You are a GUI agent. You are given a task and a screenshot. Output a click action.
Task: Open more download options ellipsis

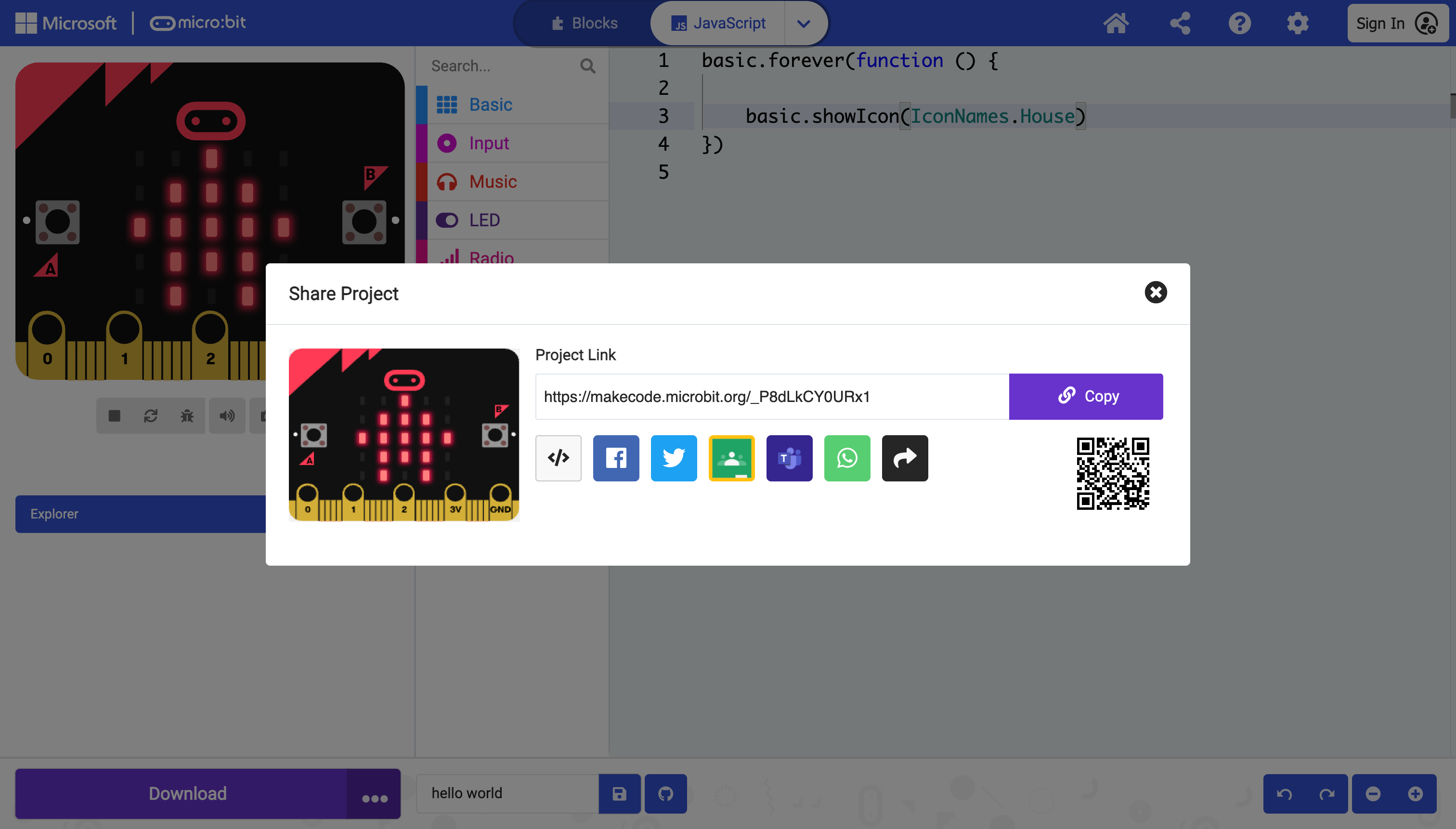tap(374, 794)
